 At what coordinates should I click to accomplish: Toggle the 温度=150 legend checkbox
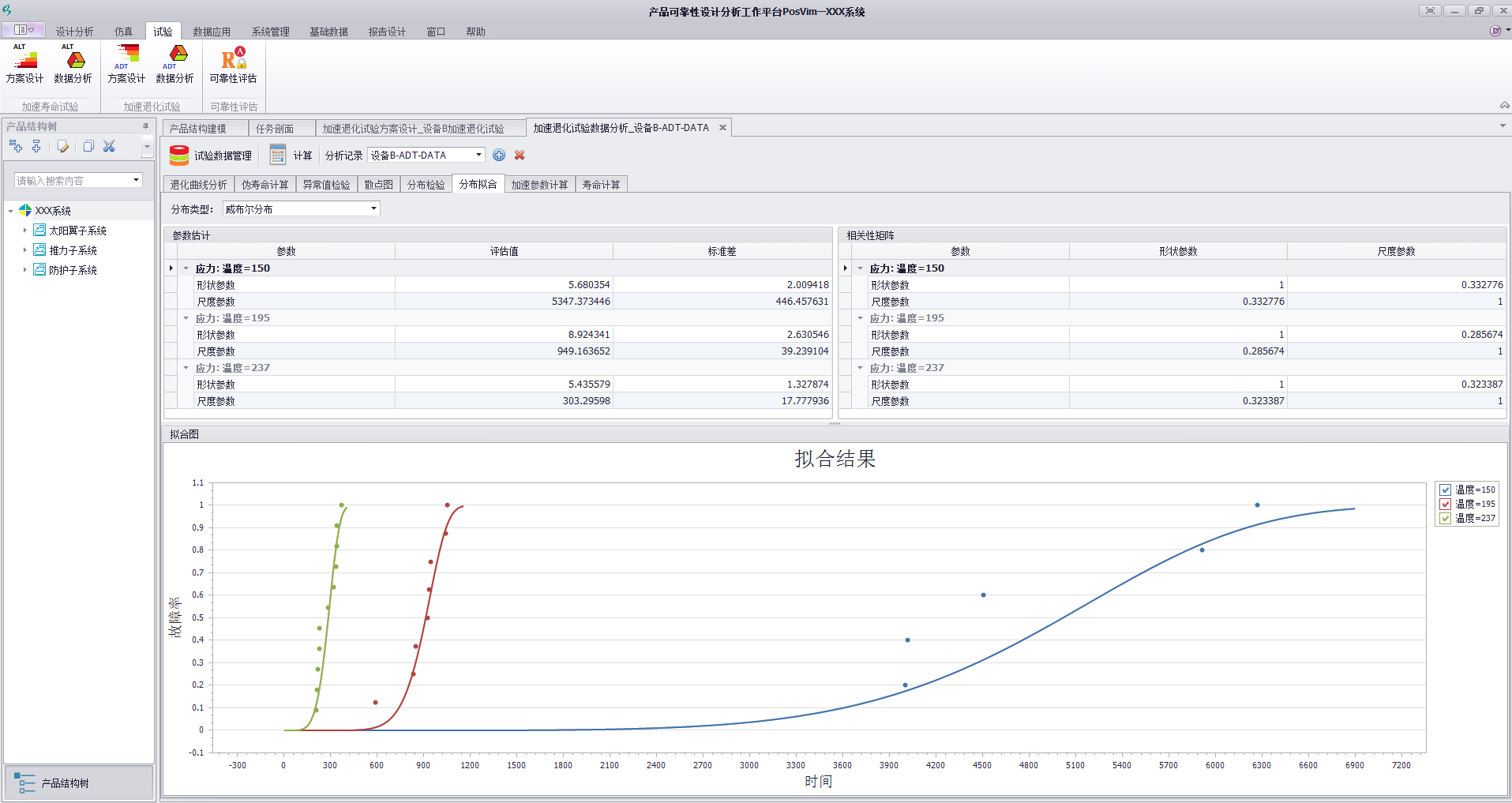[1446, 490]
